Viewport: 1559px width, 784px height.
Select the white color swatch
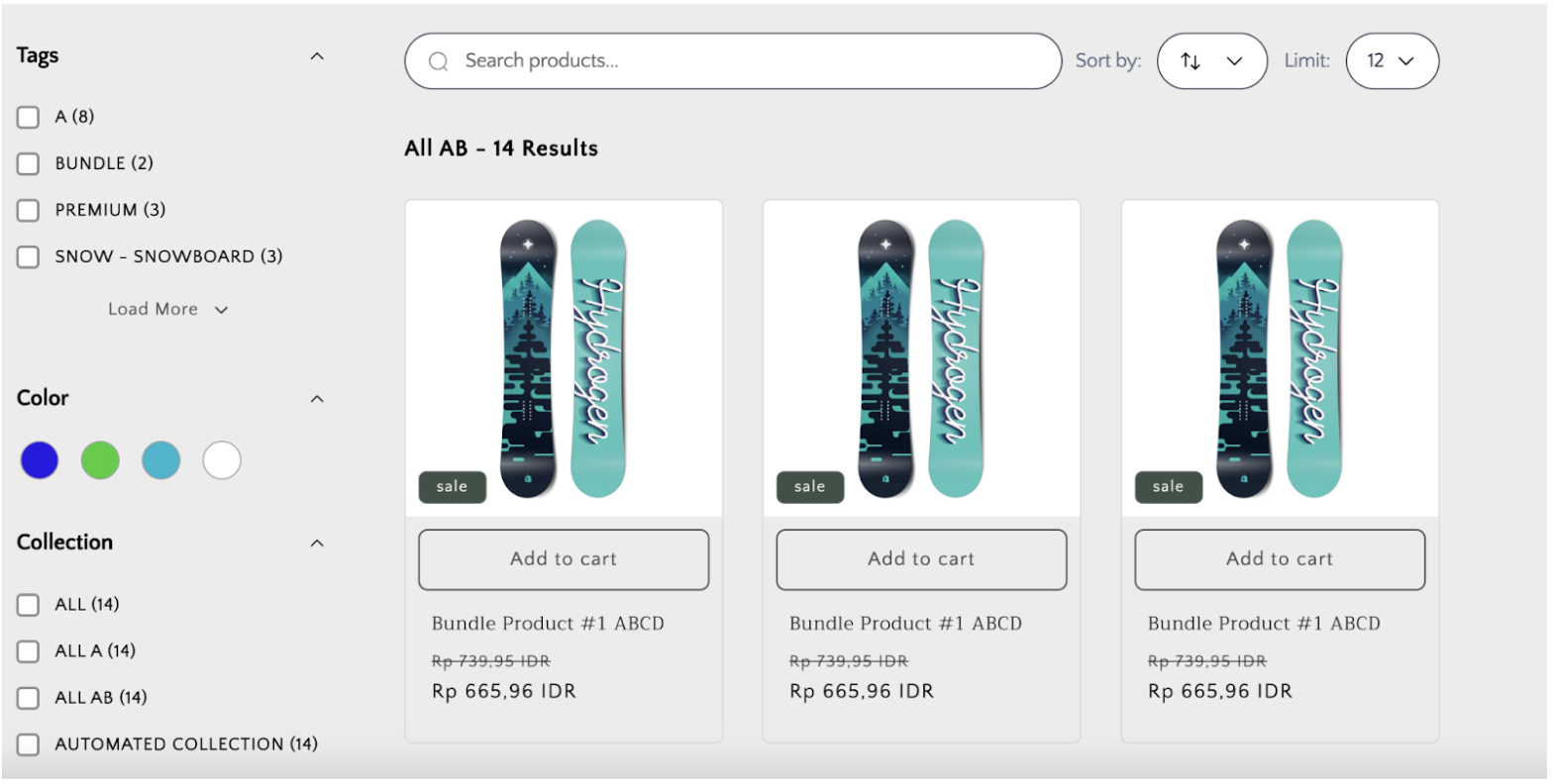pyautogui.click(x=222, y=460)
